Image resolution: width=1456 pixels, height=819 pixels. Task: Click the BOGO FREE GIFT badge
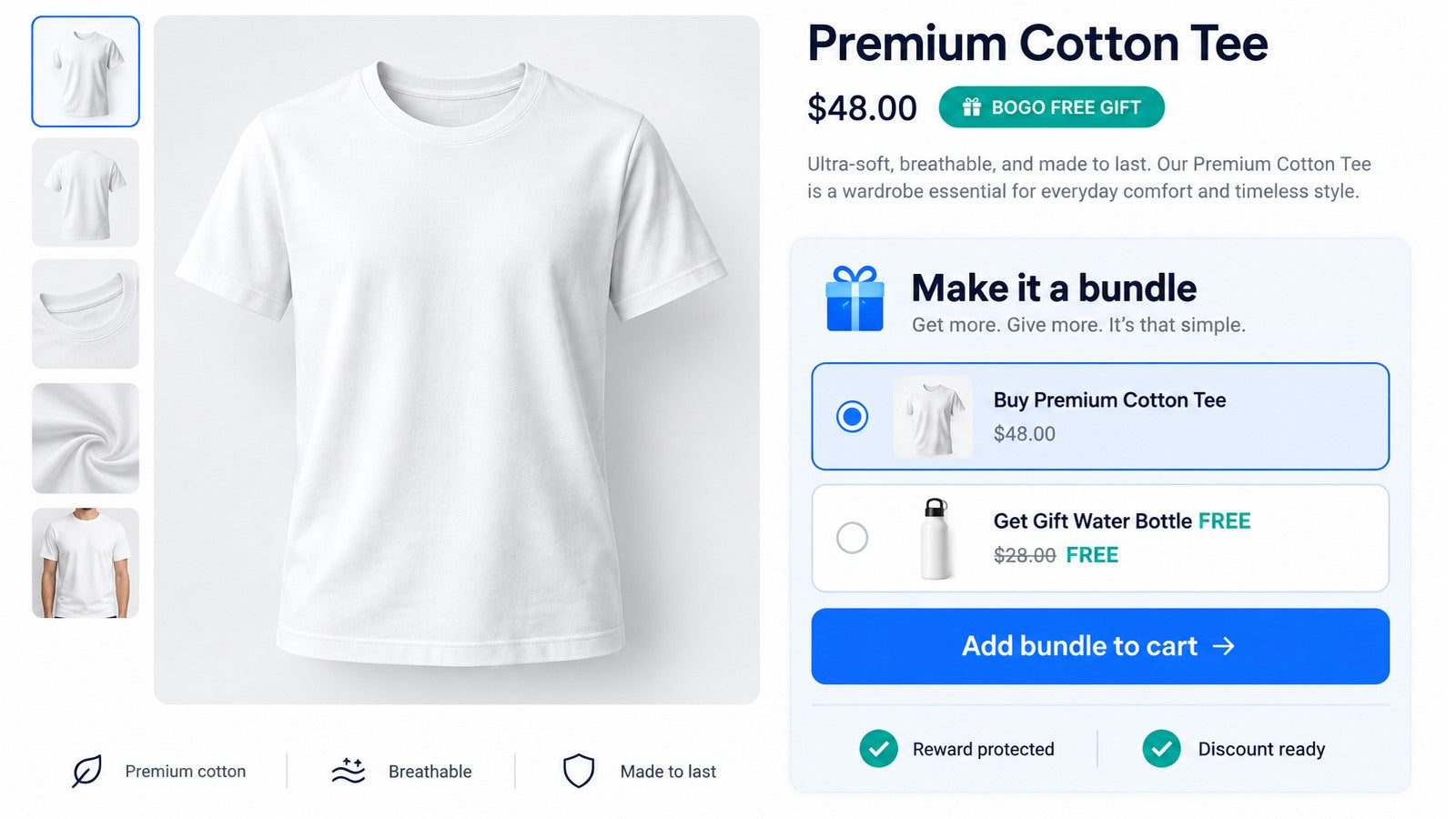coord(1052,107)
